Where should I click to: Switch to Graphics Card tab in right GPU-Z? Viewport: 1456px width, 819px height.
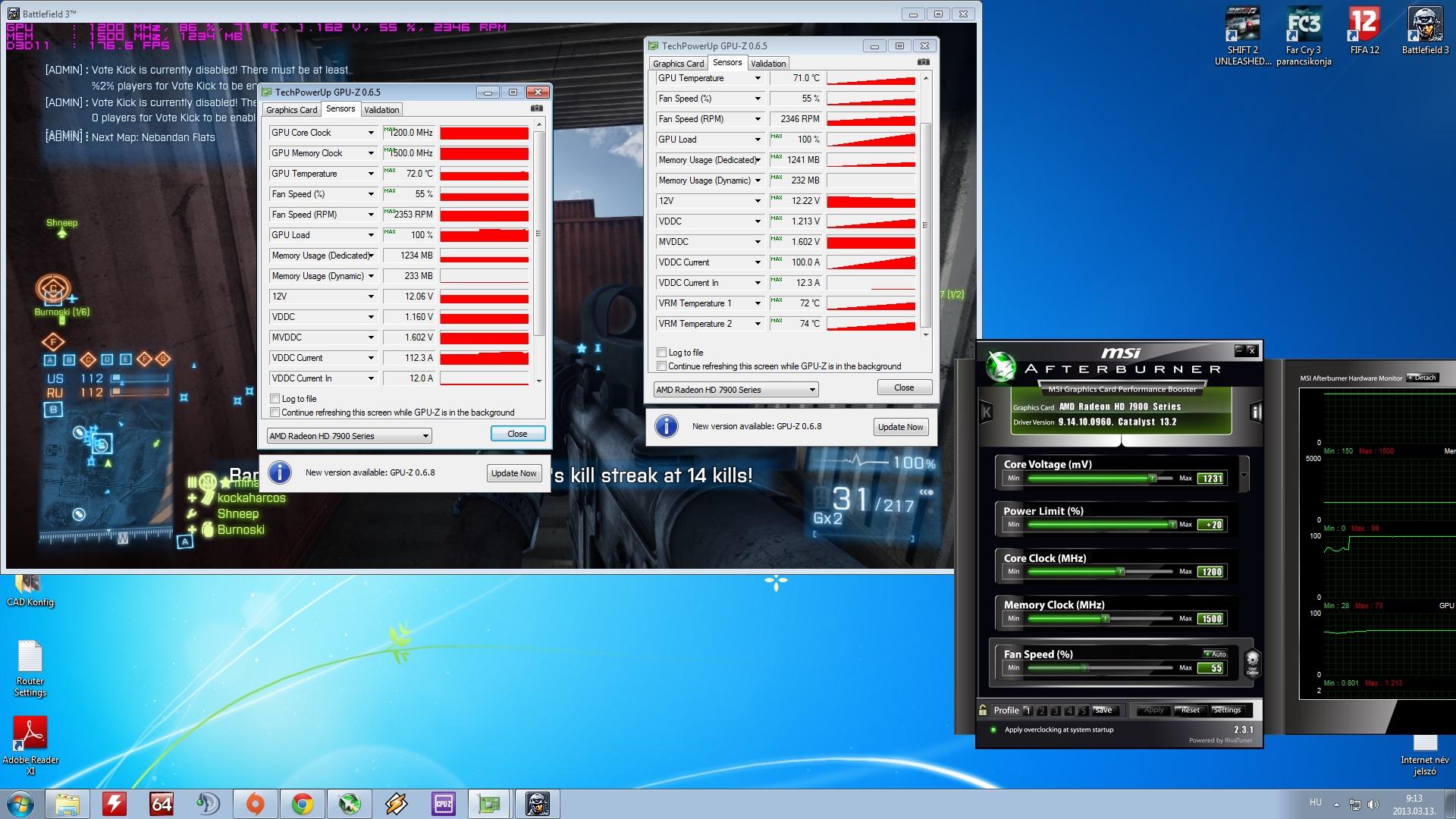tap(679, 64)
